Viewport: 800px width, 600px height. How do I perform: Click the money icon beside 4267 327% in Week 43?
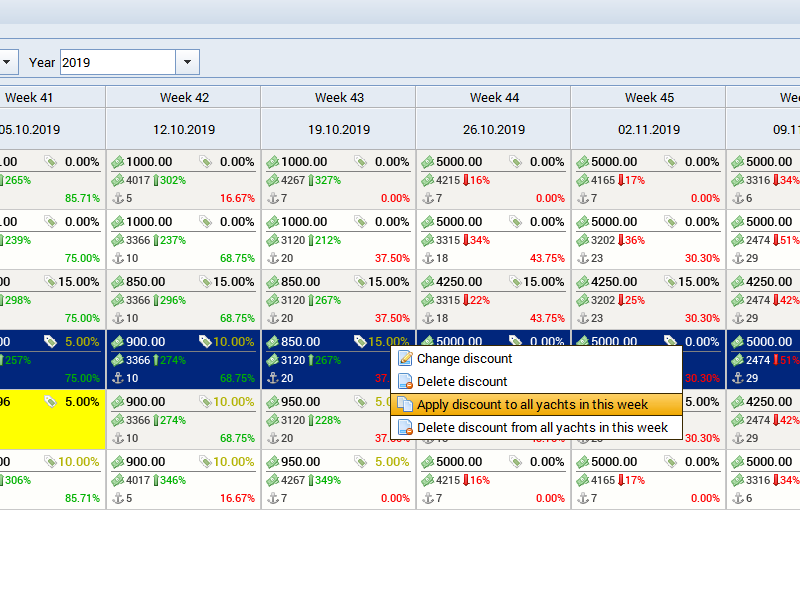(272, 181)
